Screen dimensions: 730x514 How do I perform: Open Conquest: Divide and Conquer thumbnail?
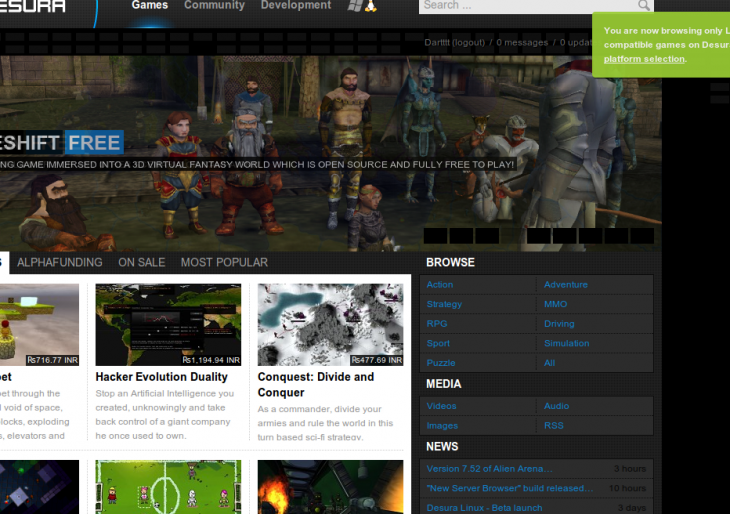coord(331,325)
